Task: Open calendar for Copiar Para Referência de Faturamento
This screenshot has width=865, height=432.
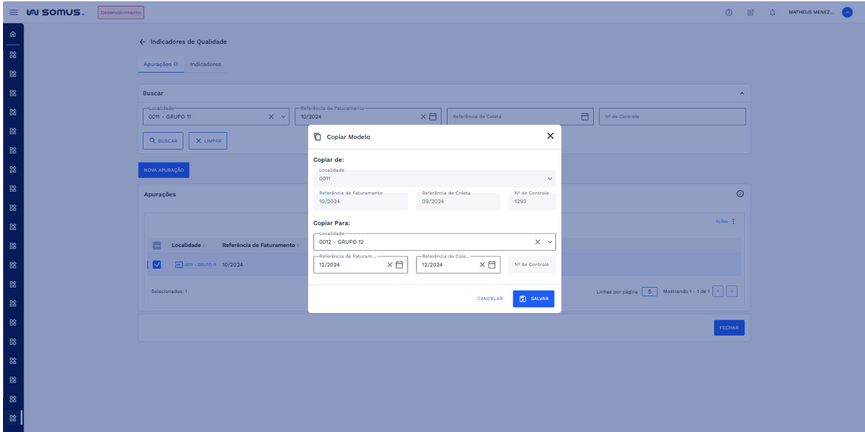Action: (x=399, y=265)
